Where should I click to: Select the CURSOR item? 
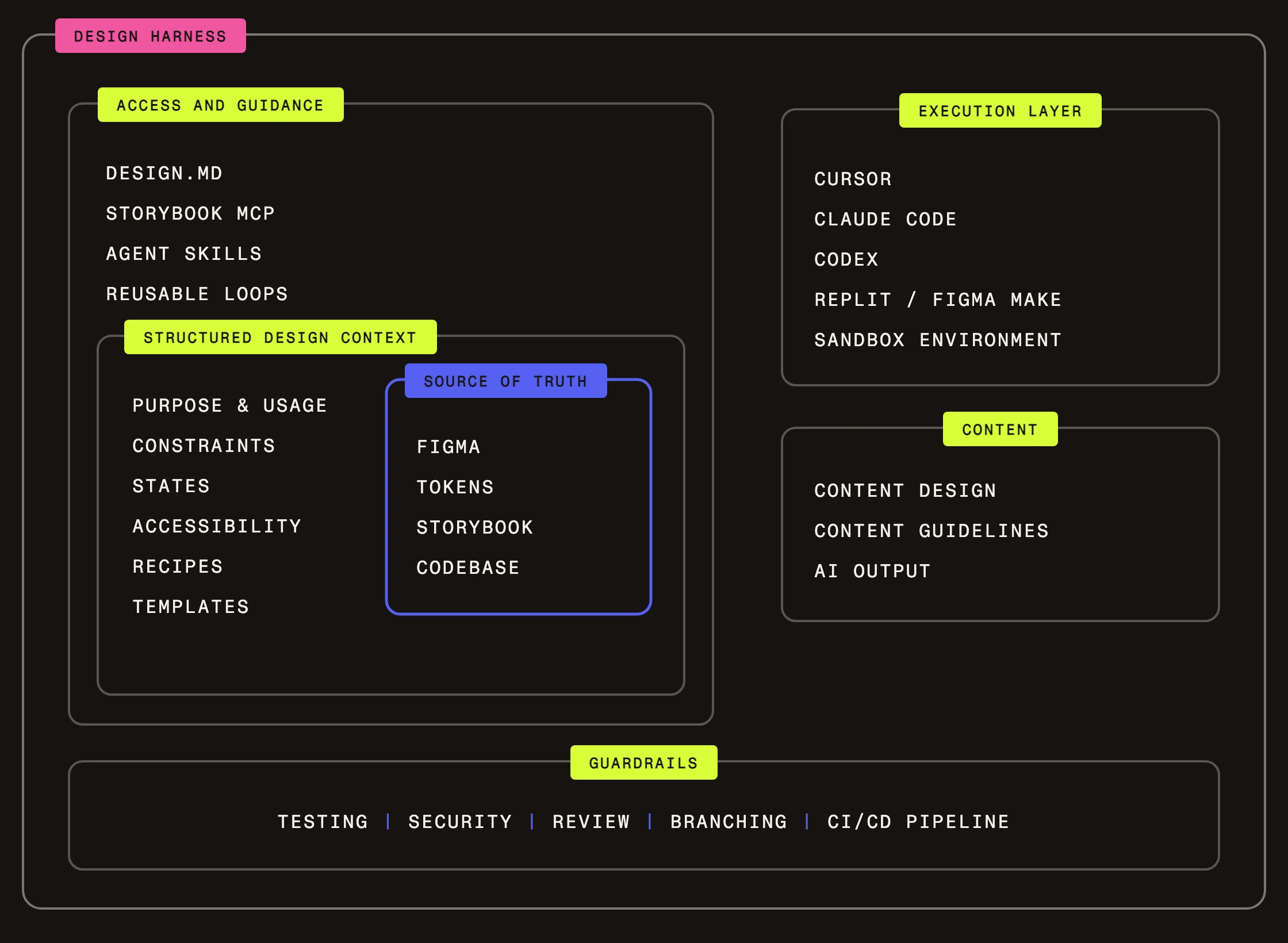tap(853, 179)
